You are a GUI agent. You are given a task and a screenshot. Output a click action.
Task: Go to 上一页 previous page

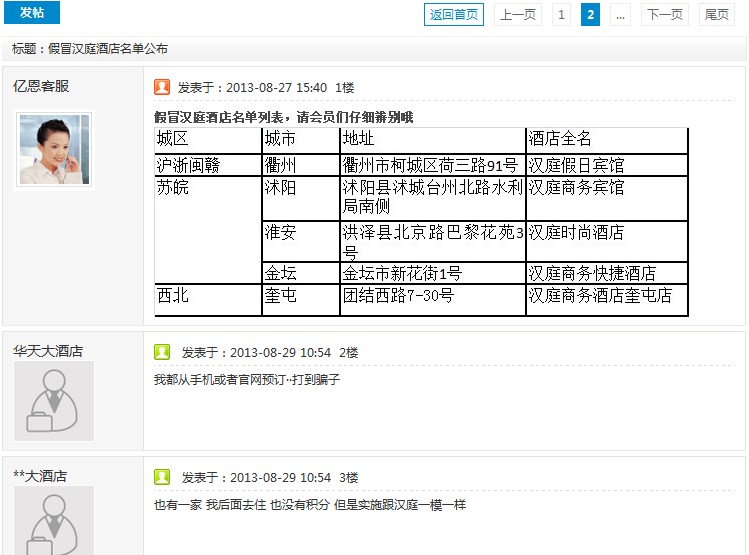coord(517,14)
